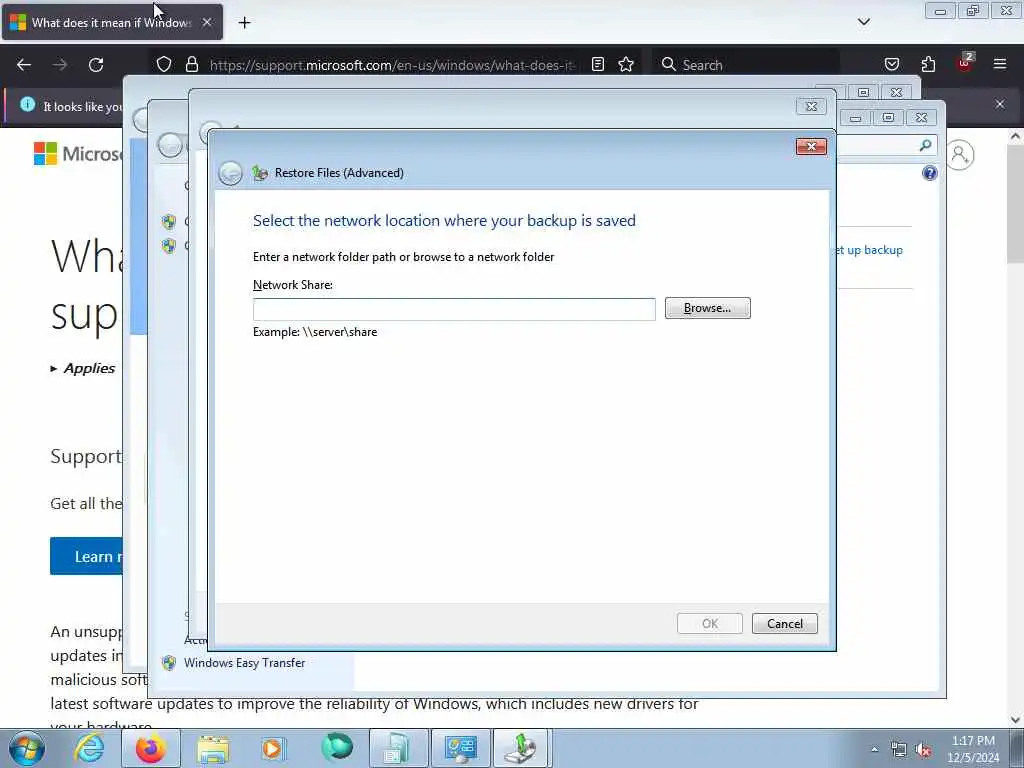Click the Microsoft logo on the page
Image resolution: width=1024 pixels, height=768 pixels.
[78, 154]
